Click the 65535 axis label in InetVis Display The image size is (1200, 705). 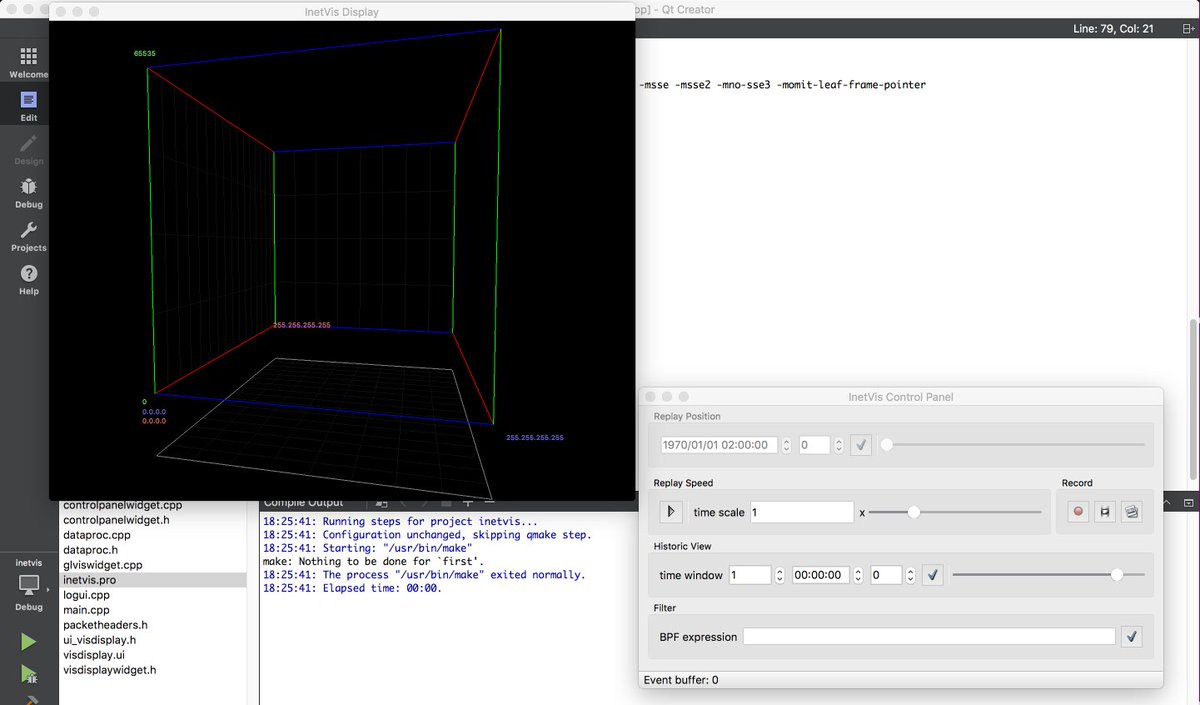pos(147,53)
